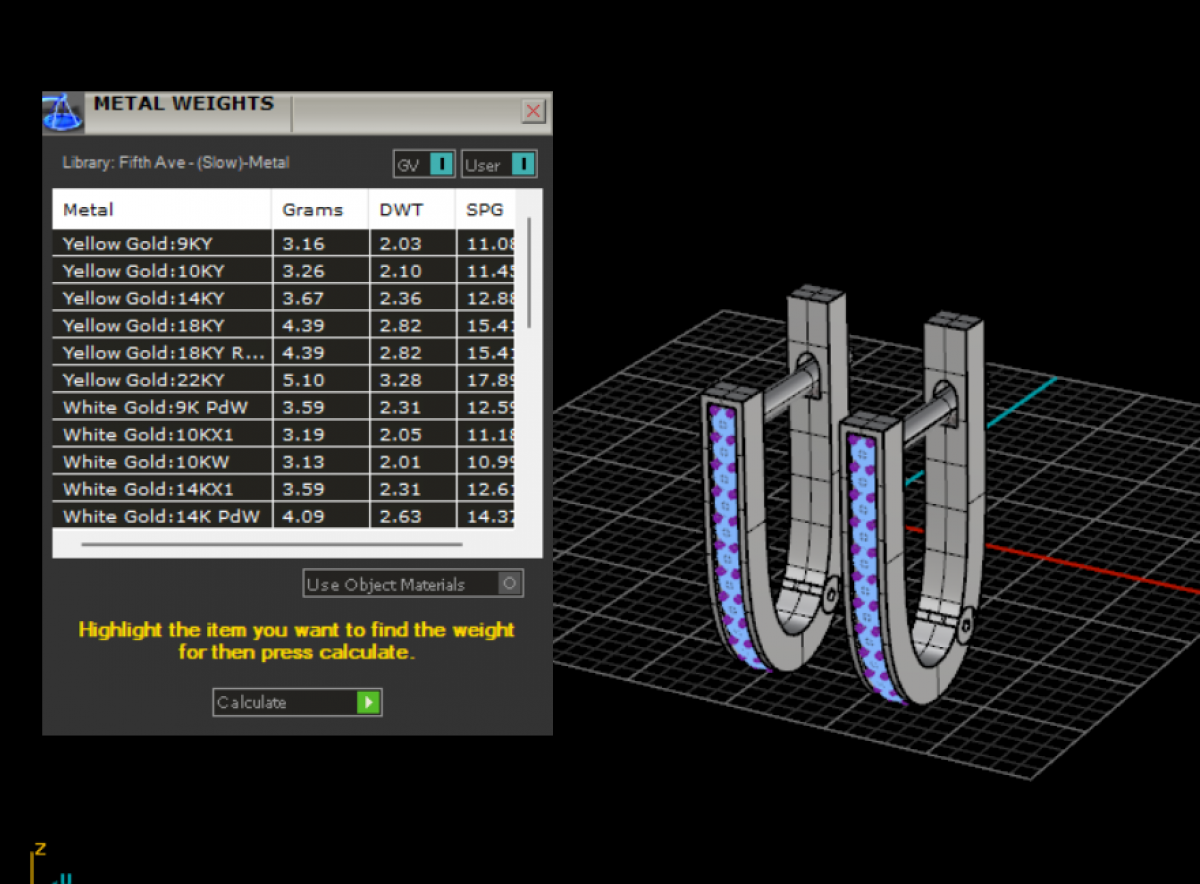Select Yellow Gold:9KY row

(160, 243)
